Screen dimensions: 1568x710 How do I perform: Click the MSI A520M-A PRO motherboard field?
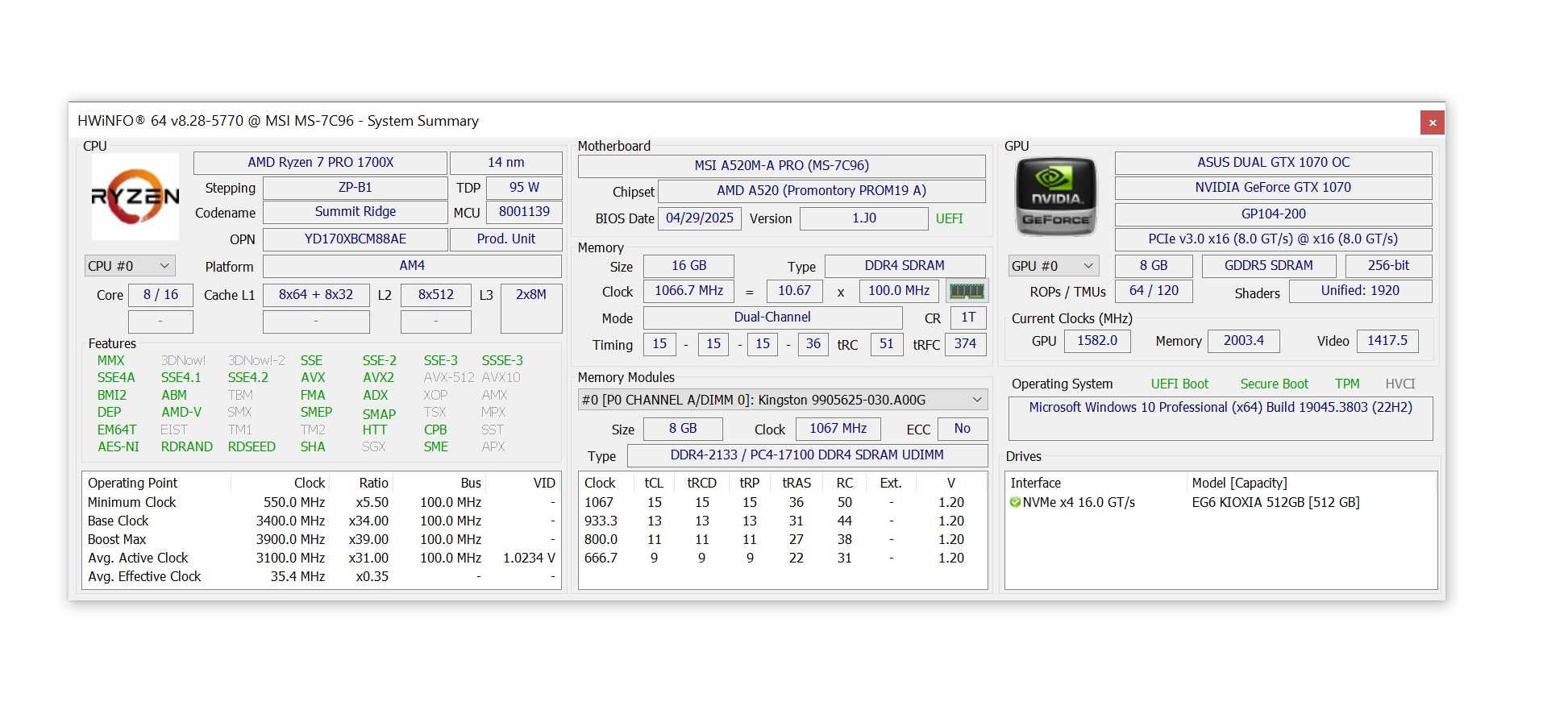point(781,166)
